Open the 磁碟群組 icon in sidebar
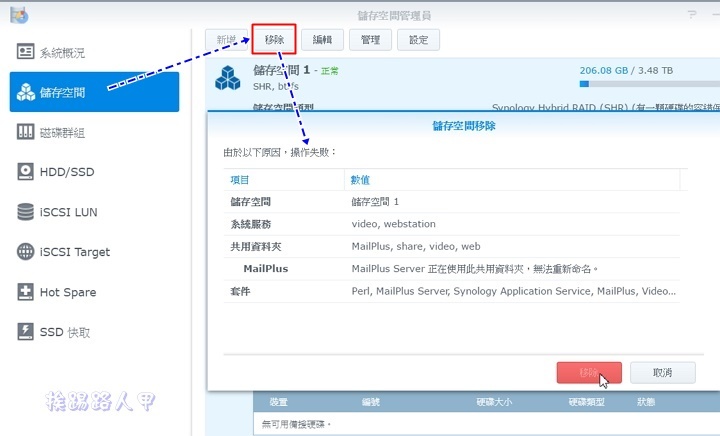This screenshot has width=720, height=436. click(x=25, y=132)
